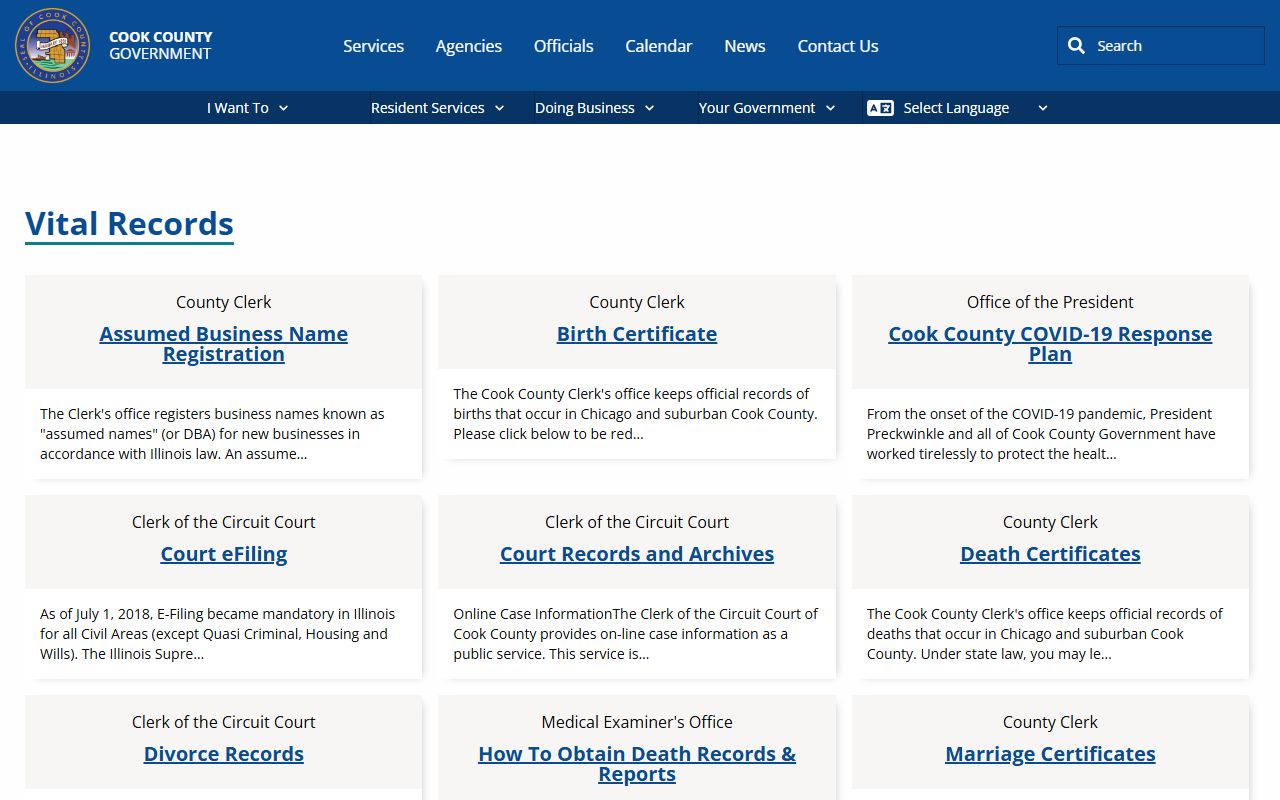This screenshot has width=1280, height=800.
Task: Click COVID-19 Response Plan description paragraph
Action: pyautogui.click(x=1041, y=434)
